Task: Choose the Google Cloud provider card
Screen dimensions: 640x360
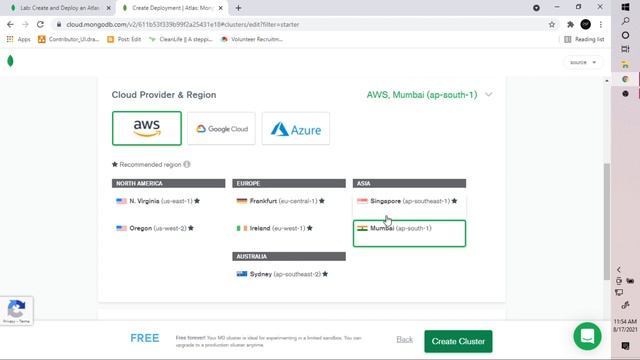Action: [221, 129]
